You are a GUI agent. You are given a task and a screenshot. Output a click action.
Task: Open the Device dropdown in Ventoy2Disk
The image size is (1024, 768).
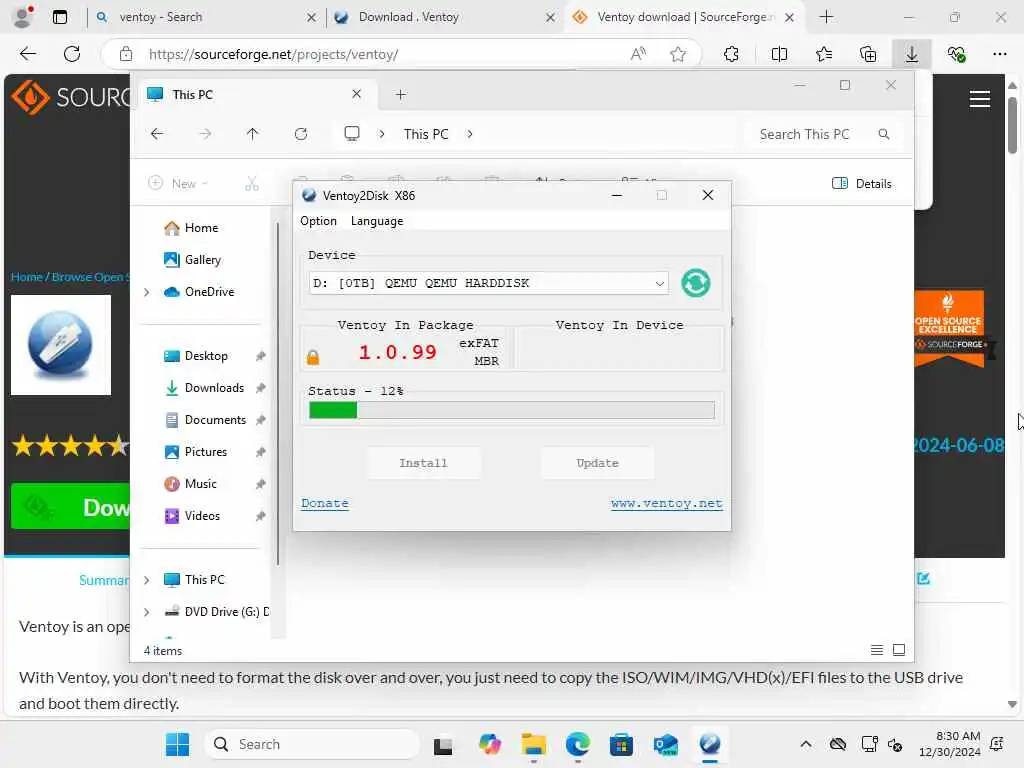pos(488,283)
